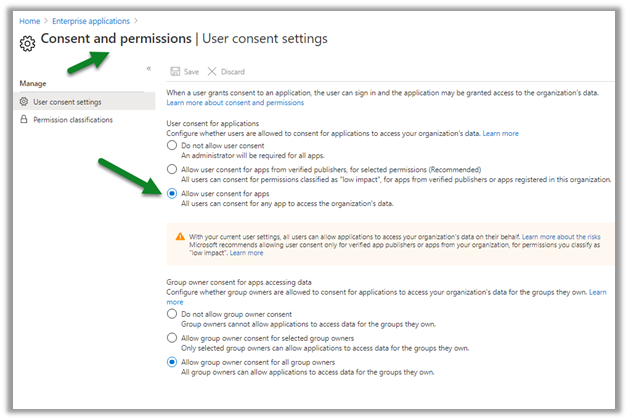Select consent for verified publishers option

(172, 170)
